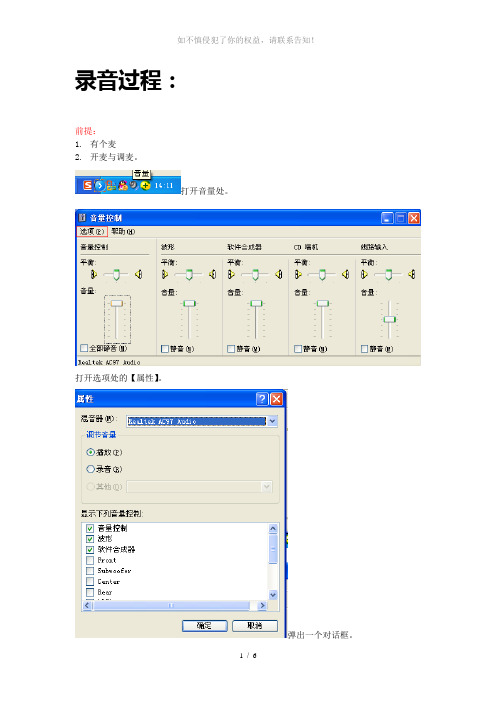This screenshot has width=496, height=702.
Task: Open the QQ penguin tray icon
Action: tap(123, 185)
